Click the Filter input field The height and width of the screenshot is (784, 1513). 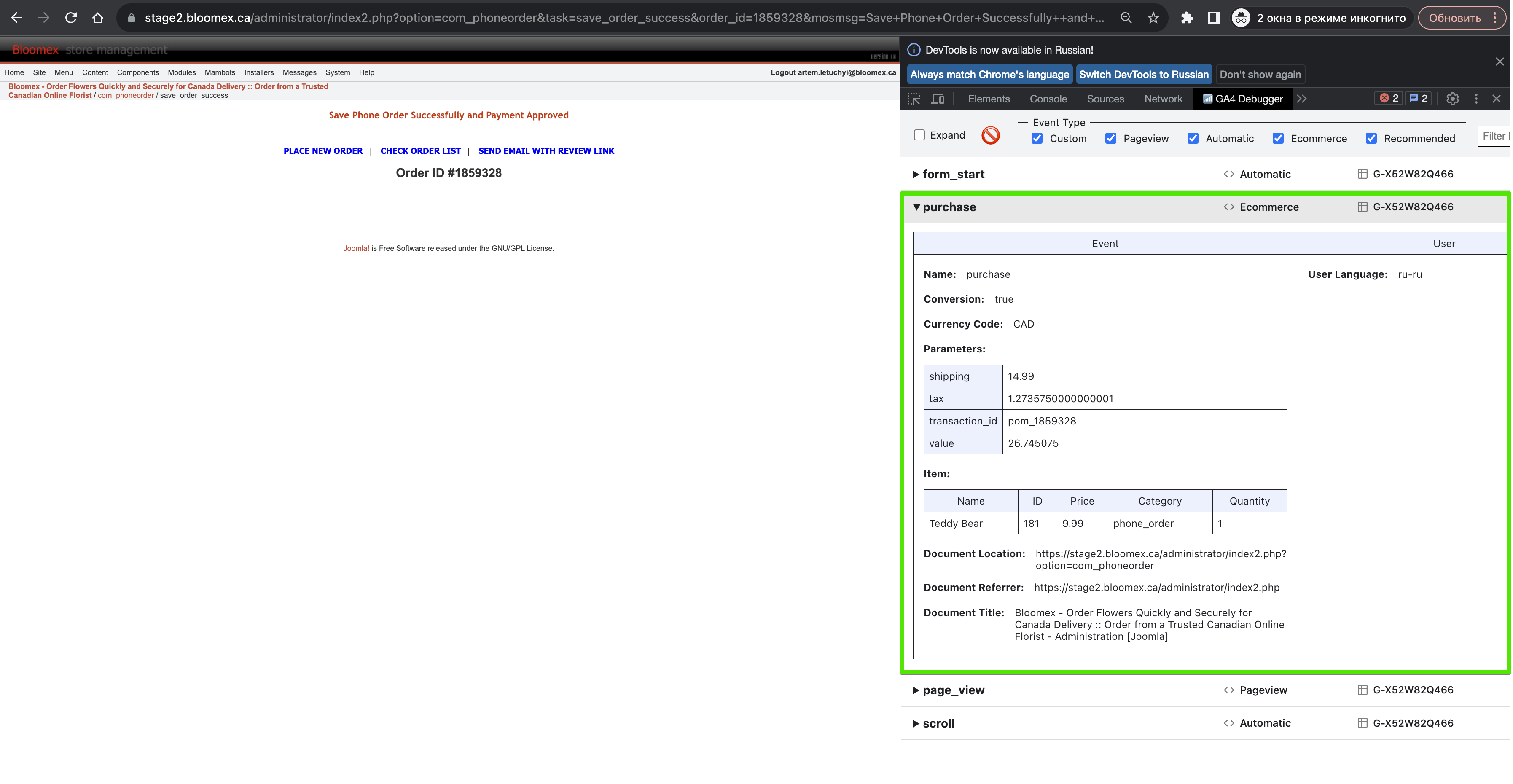1494,136
